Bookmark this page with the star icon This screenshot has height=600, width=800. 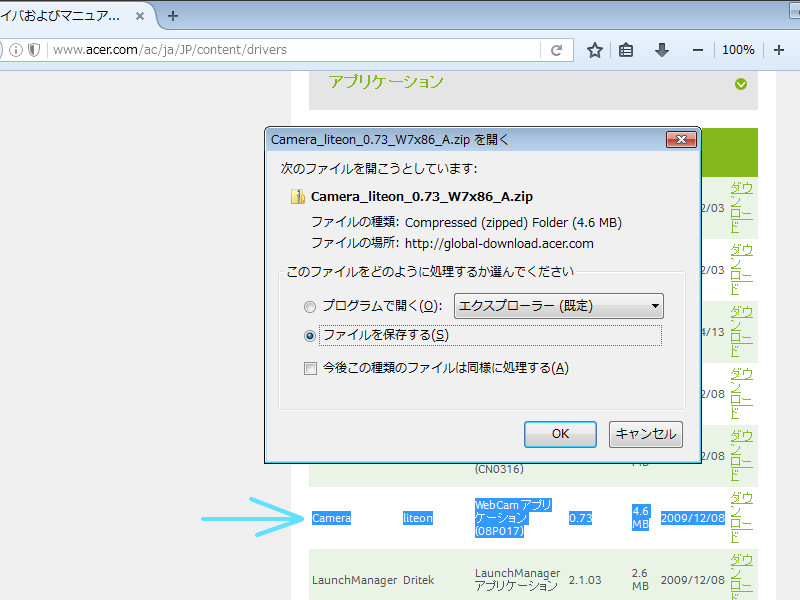[595, 50]
